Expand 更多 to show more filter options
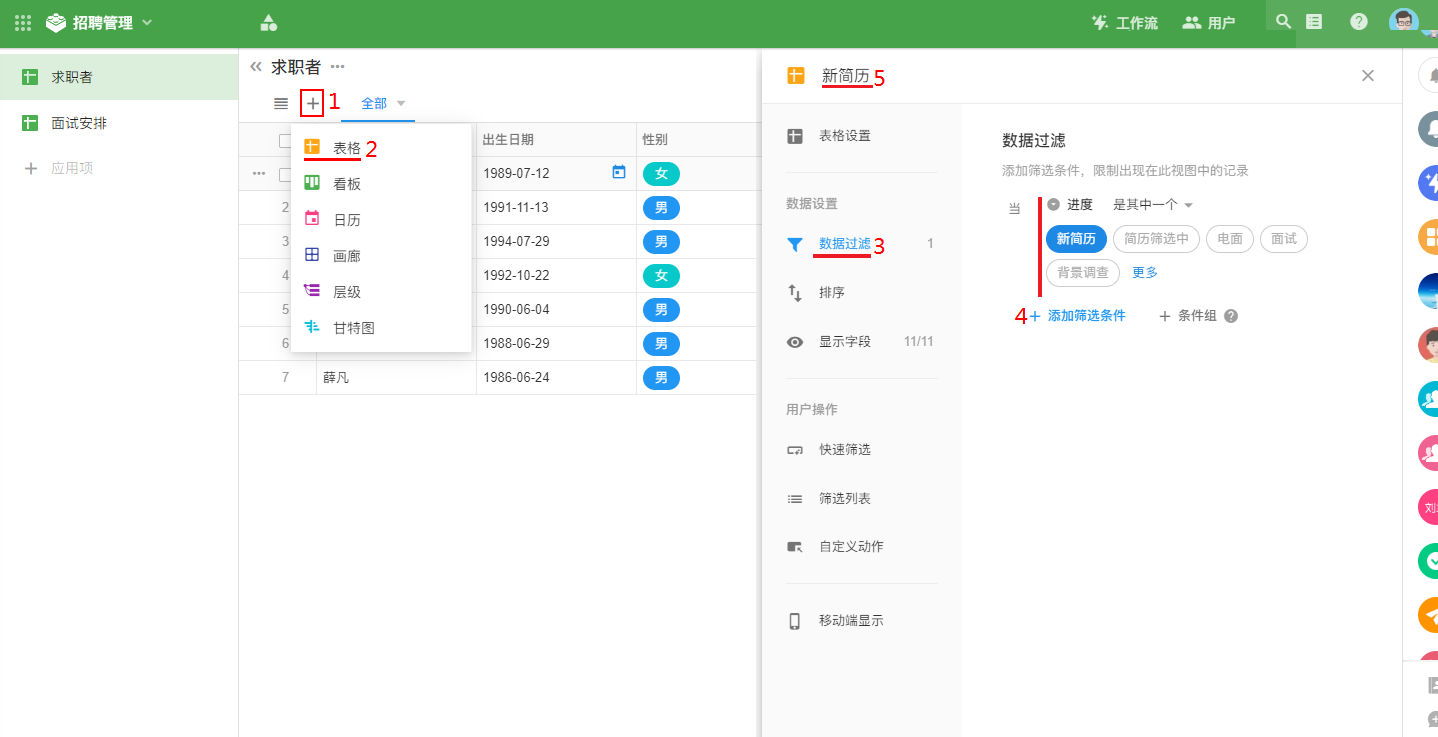 point(1145,272)
